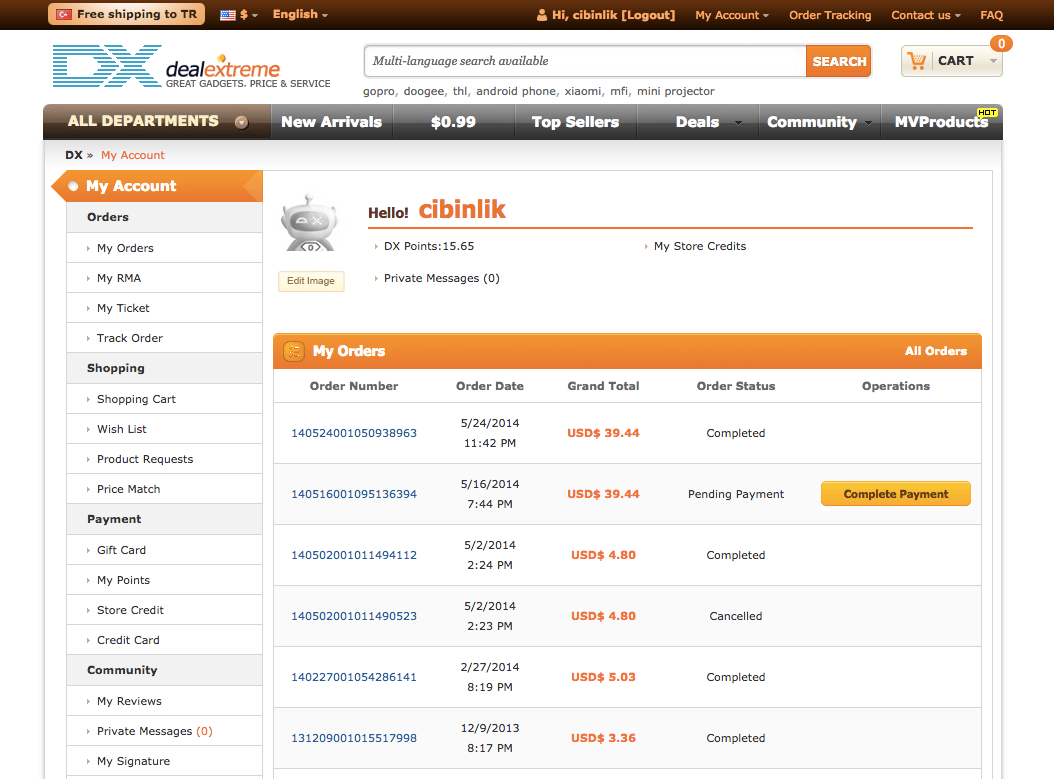Open the ALL DEPARTMENTS menu
1054x779 pixels.
point(157,122)
